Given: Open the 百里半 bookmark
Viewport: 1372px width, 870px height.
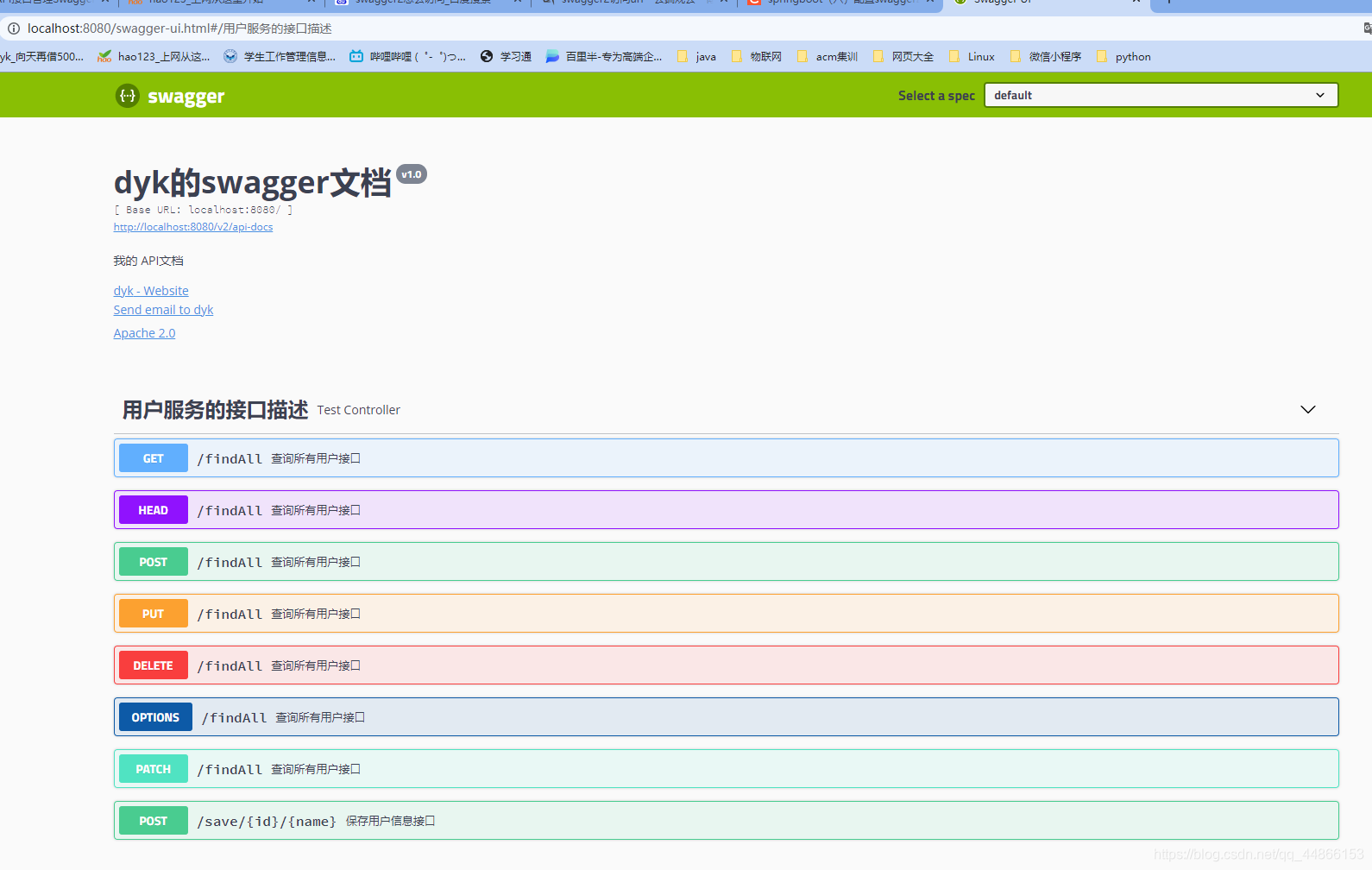Looking at the screenshot, I should click(x=604, y=57).
